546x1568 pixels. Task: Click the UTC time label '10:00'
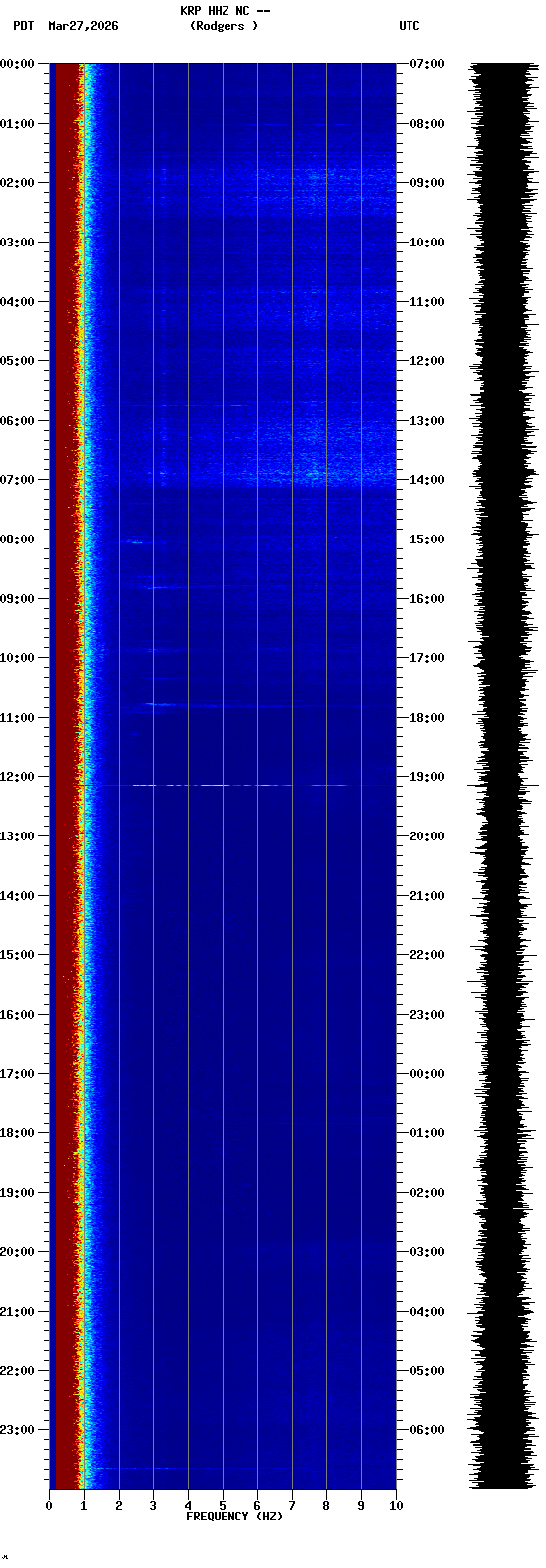(427, 243)
